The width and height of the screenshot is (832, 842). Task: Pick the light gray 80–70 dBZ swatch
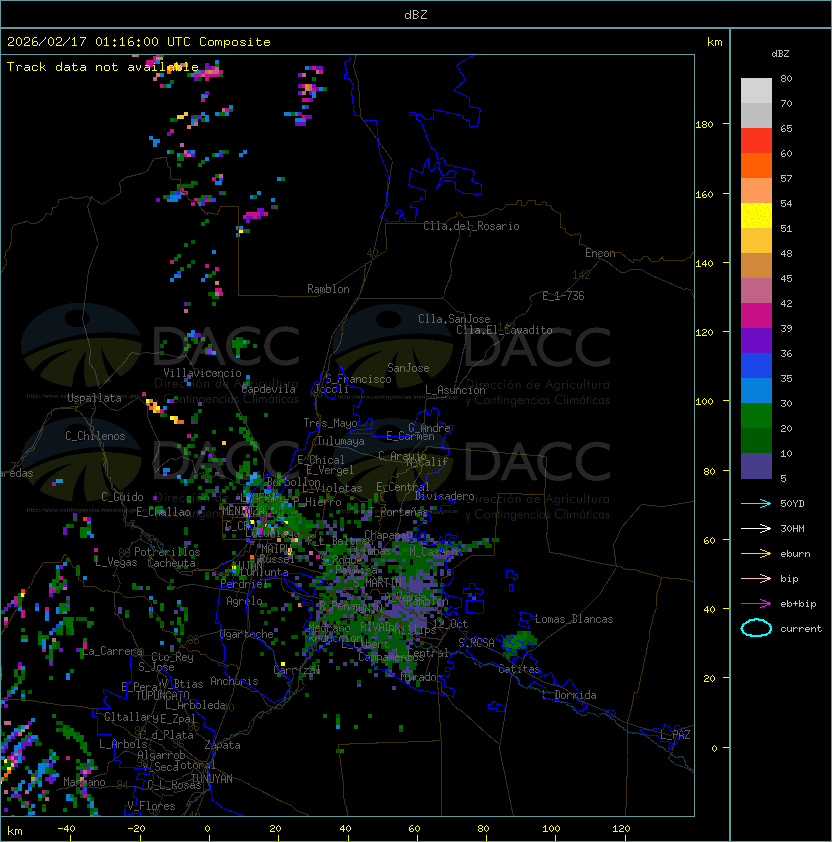pos(756,91)
